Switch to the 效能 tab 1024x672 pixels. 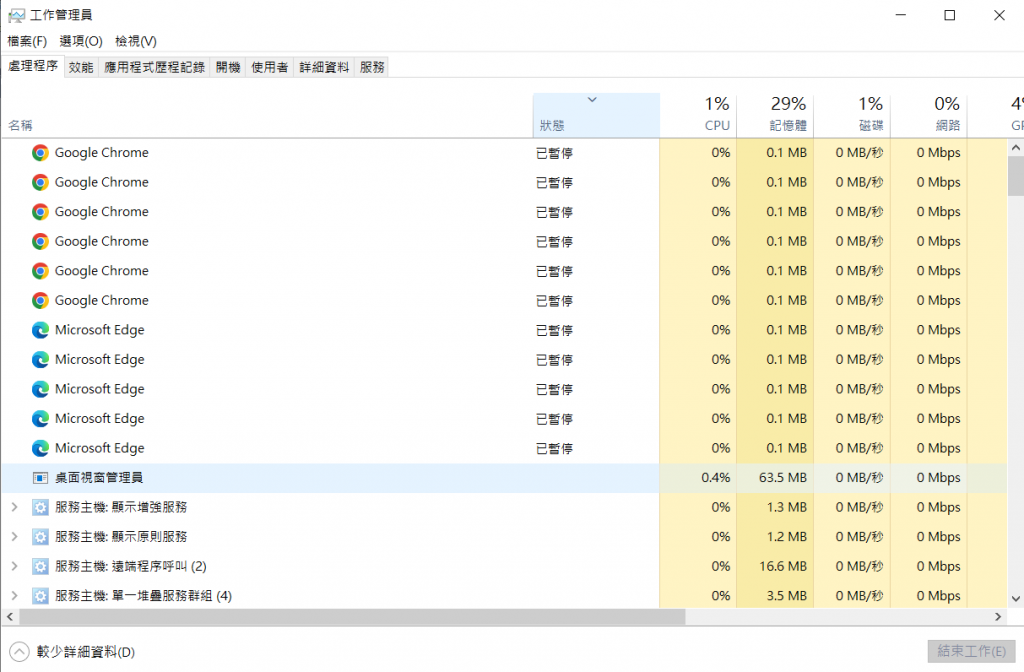point(81,67)
